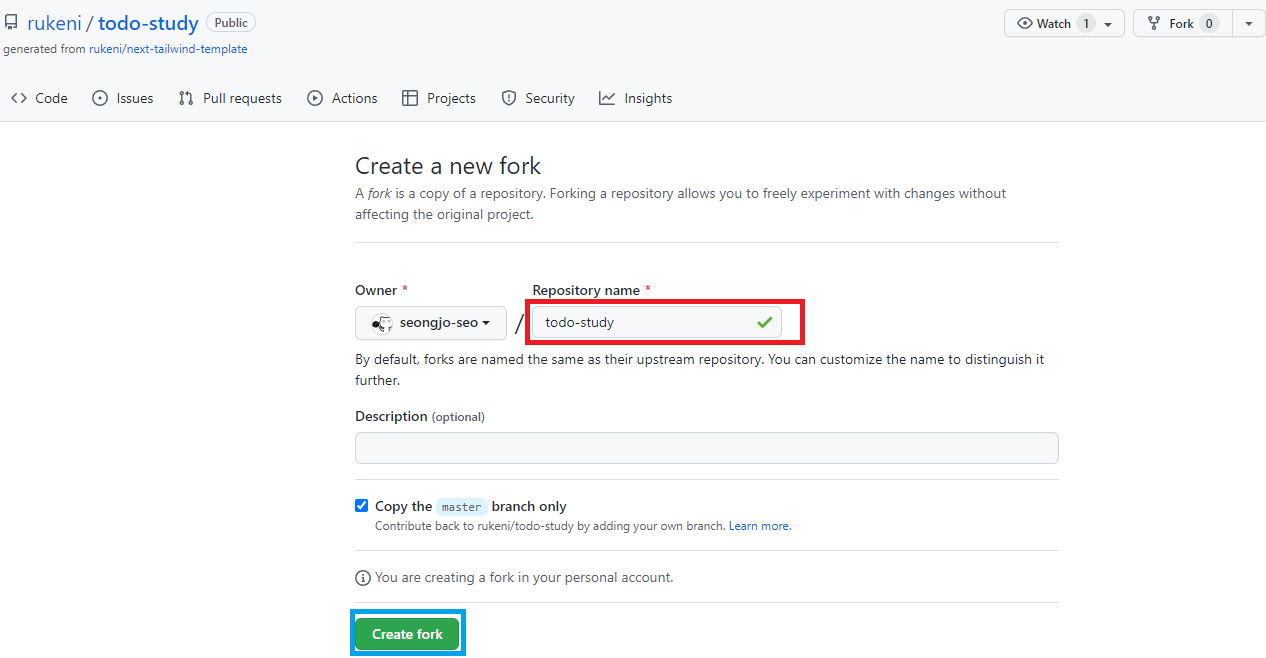Click the Repository name field todo-study

point(657,322)
